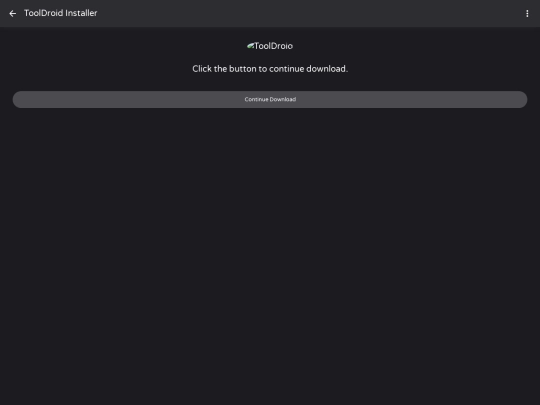Screen dimensions: 540x405
Task: Click the word 'download' in the instruction
Action: point(327,69)
